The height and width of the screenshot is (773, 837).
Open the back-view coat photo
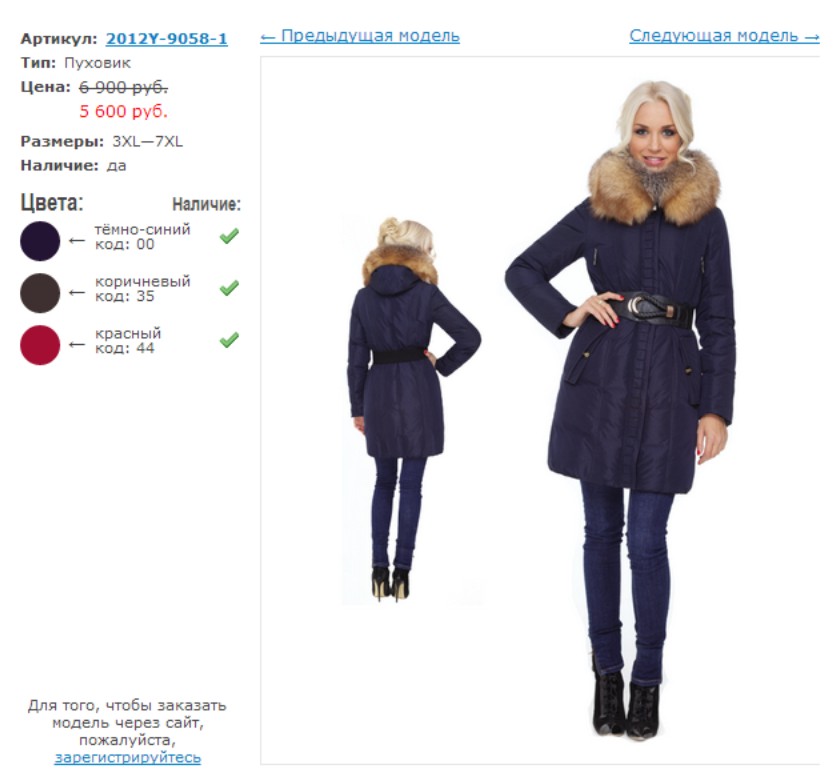(414, 409)
